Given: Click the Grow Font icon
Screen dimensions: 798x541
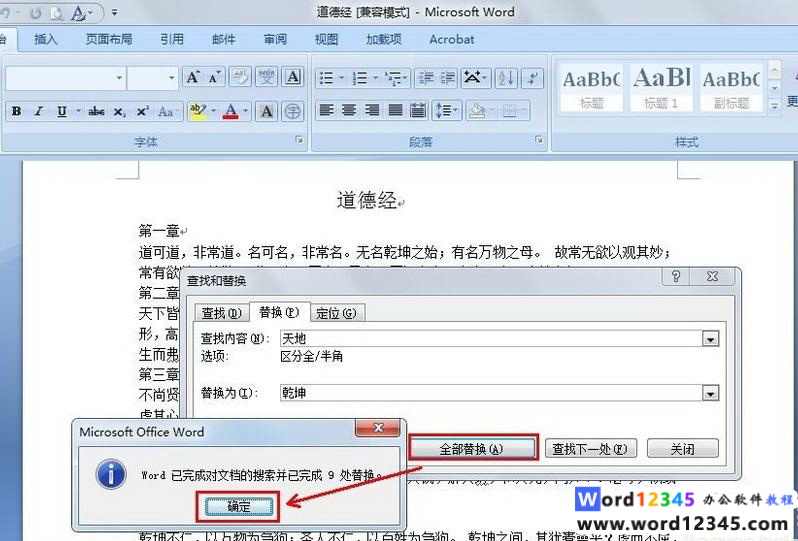Looking at the screenshot, I should pyautogui.click(x=192, y=77).
